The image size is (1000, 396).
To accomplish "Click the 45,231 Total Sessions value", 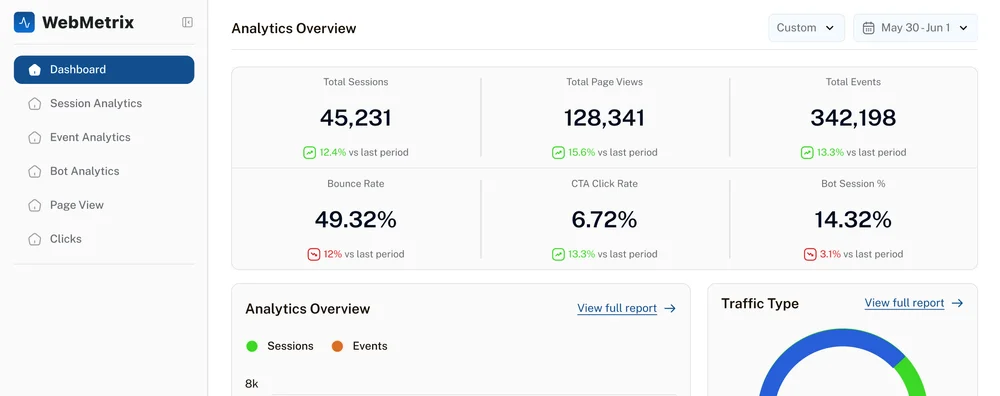I will pyautogui.click(x=355, y=118).
